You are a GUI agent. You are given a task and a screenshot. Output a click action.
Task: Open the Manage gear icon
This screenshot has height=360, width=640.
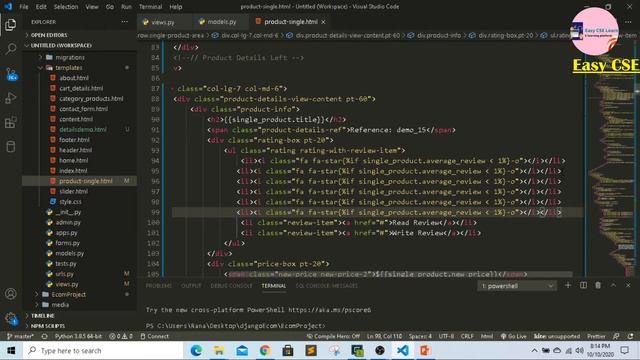tap(11, 318)
